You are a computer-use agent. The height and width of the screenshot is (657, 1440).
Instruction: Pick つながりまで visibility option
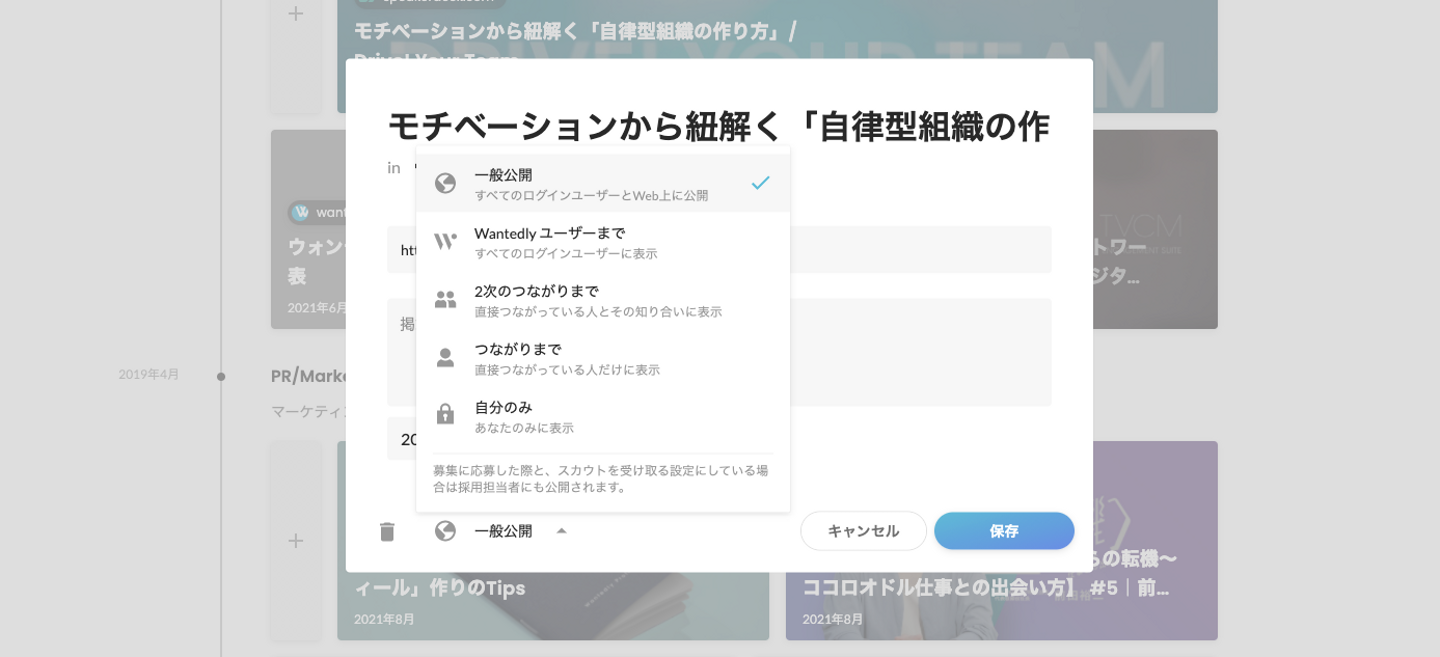pos(603,357)
